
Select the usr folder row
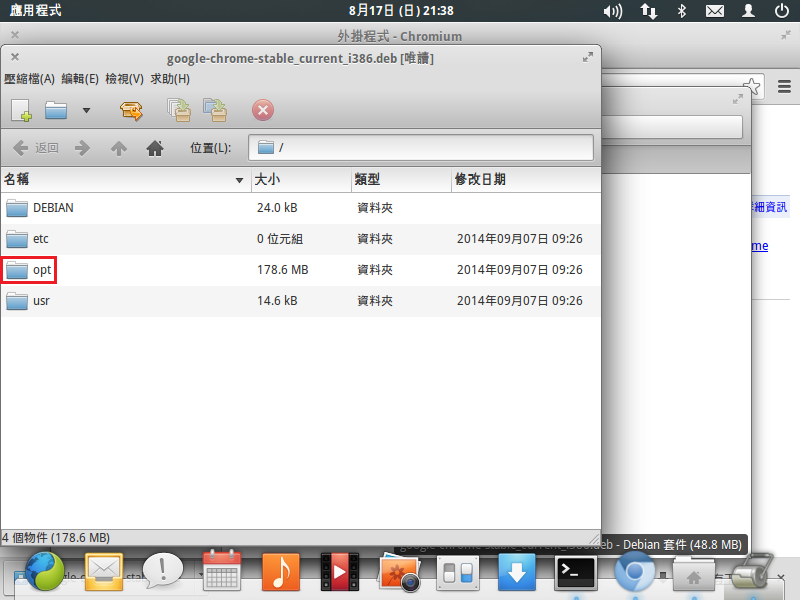(301, 301)
